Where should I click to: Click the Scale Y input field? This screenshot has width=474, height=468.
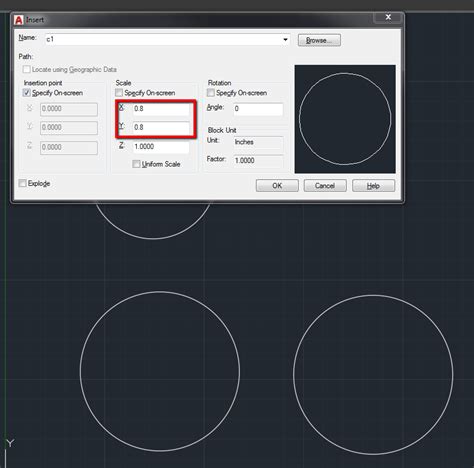pos(161,128)
